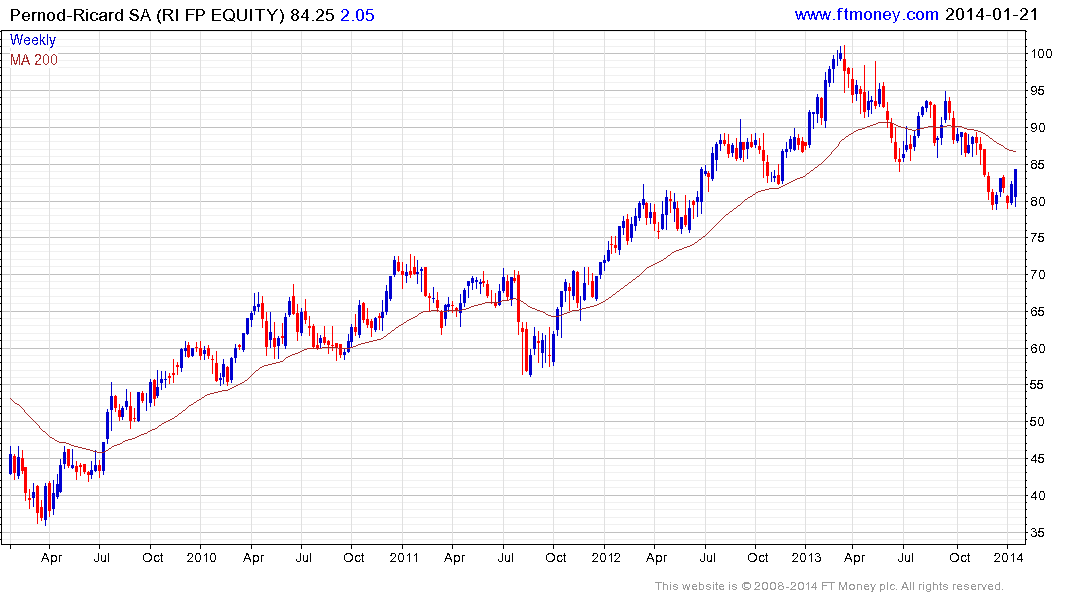Click the 60 price axis label

1038,348
